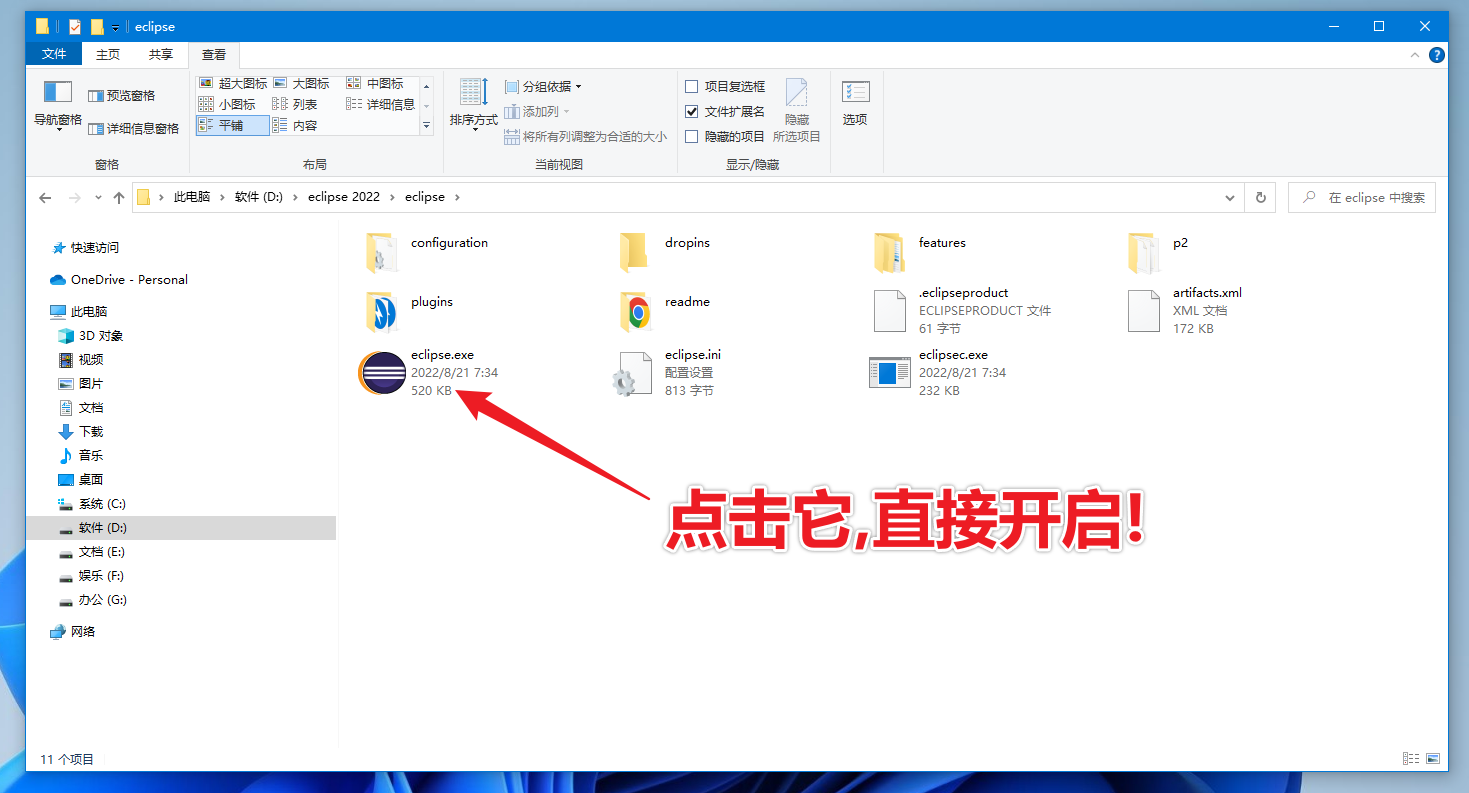
Task: Expand breadcrumb arrow after eclipse 2022
Action: point(392,198)
